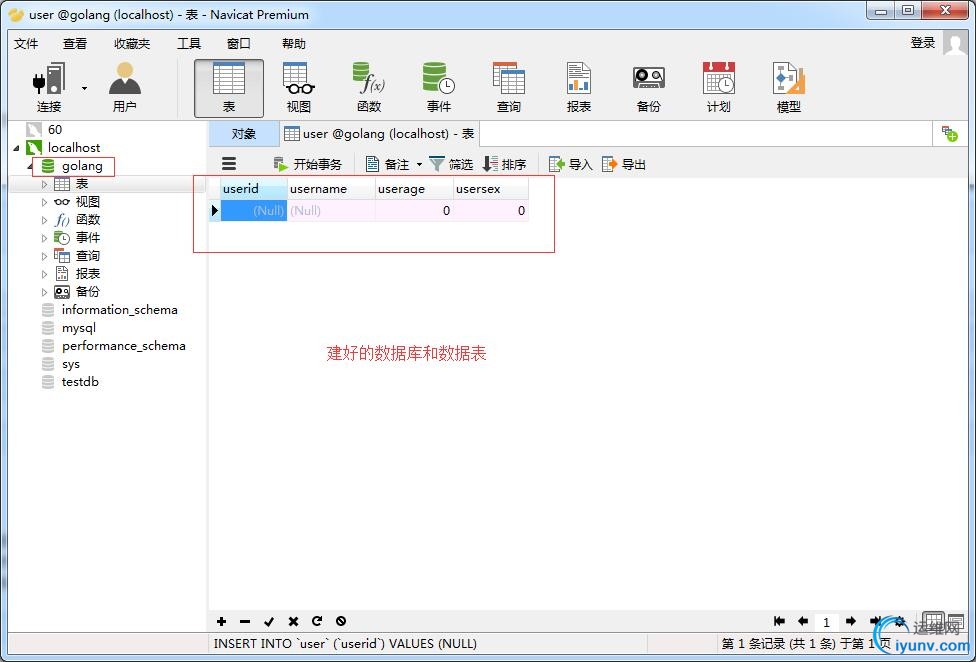Click the discard changes X icon
Screen dimensions: 976x662
[293, 621]
